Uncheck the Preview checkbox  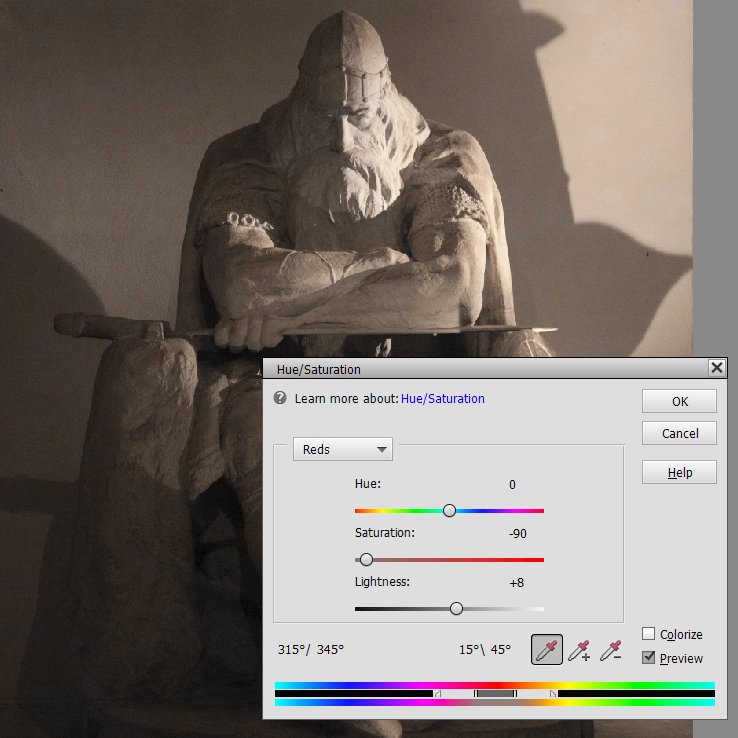pyautogui.click(x=649, y=658)
